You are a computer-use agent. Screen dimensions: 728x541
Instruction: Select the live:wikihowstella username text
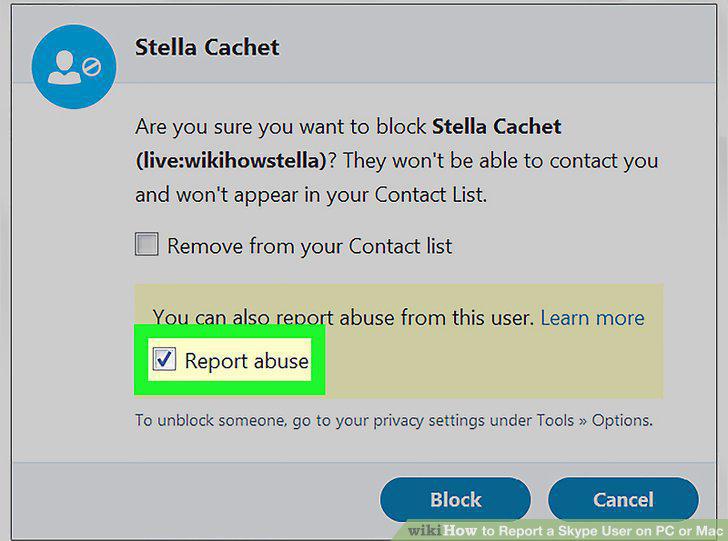[x=231, y=161]
